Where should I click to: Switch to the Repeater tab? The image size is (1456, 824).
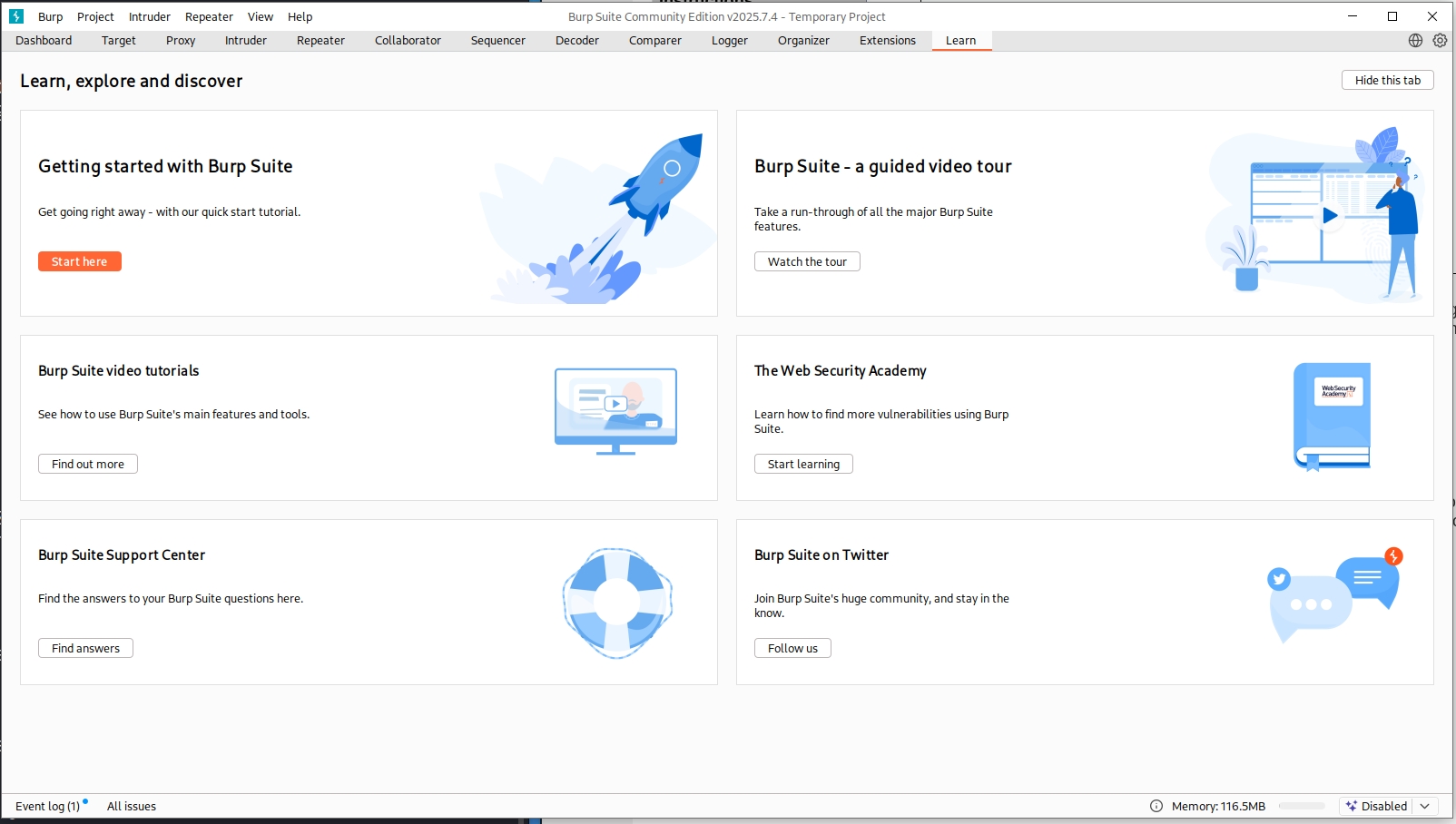pos(320,40)
